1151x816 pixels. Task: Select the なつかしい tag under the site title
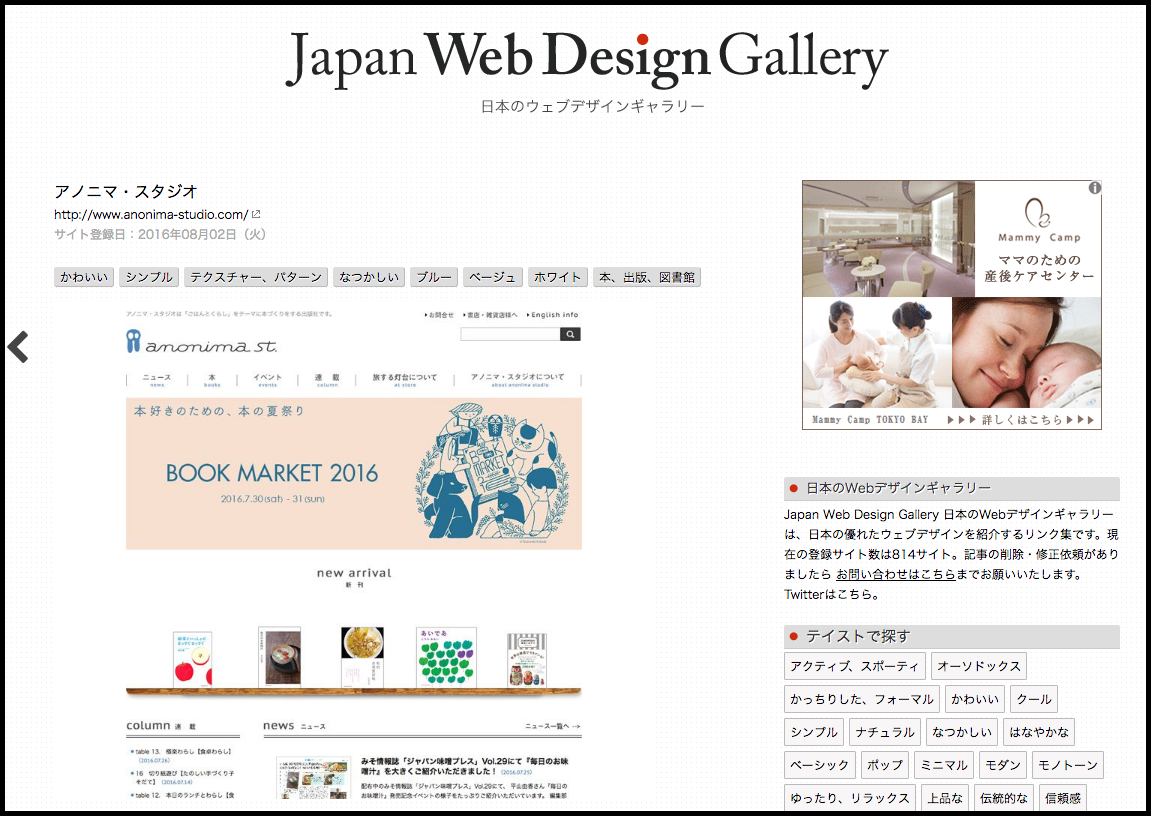point(368,277)
